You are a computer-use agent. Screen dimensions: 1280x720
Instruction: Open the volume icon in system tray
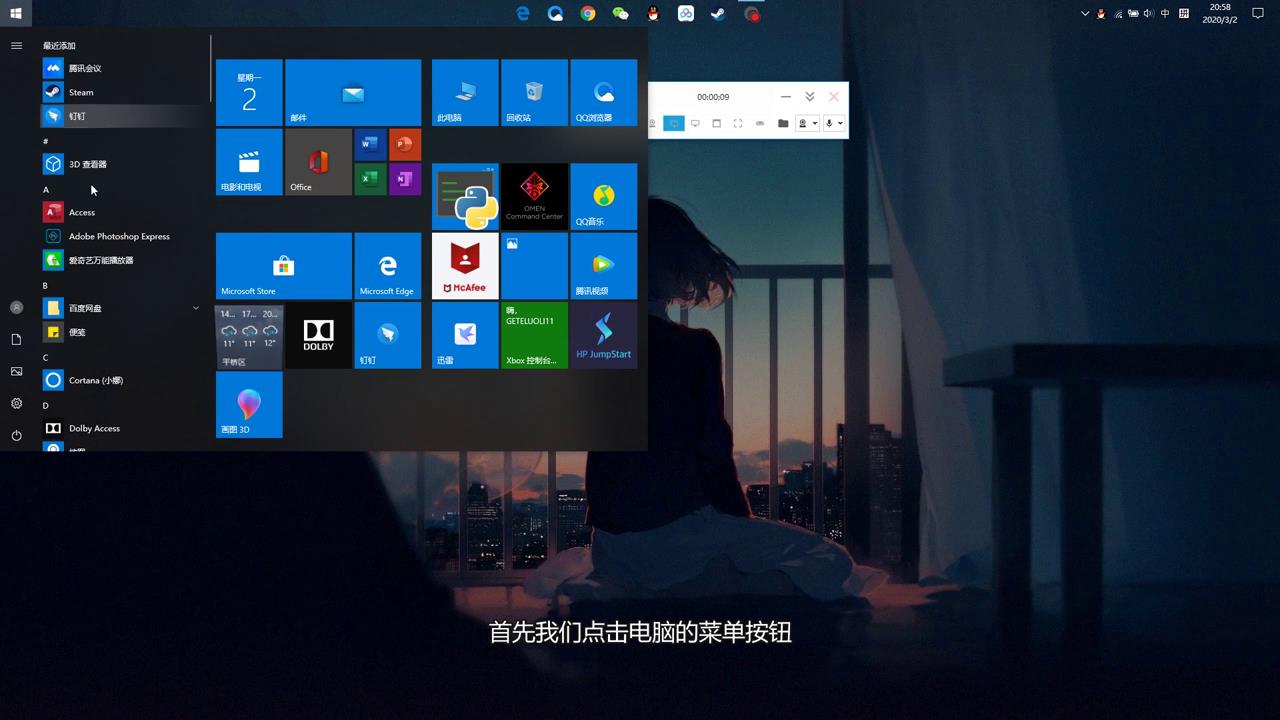point(1148,13)
